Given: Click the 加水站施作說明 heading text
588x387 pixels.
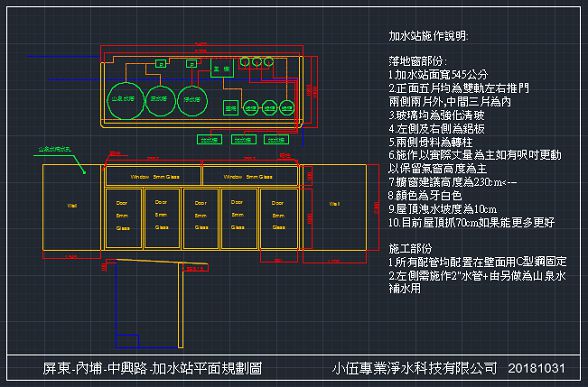Looking at the screenshot, I should point(428,36).
